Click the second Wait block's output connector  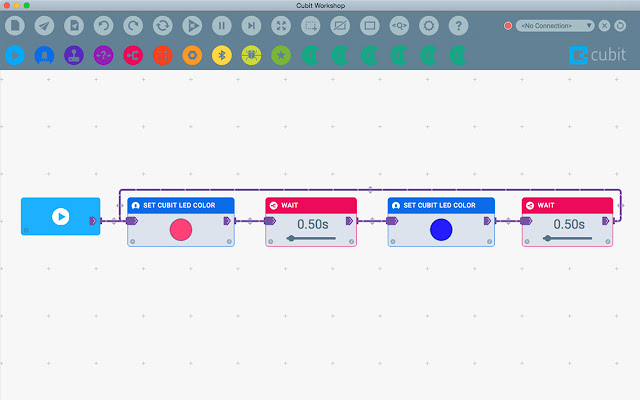point(606,221)
